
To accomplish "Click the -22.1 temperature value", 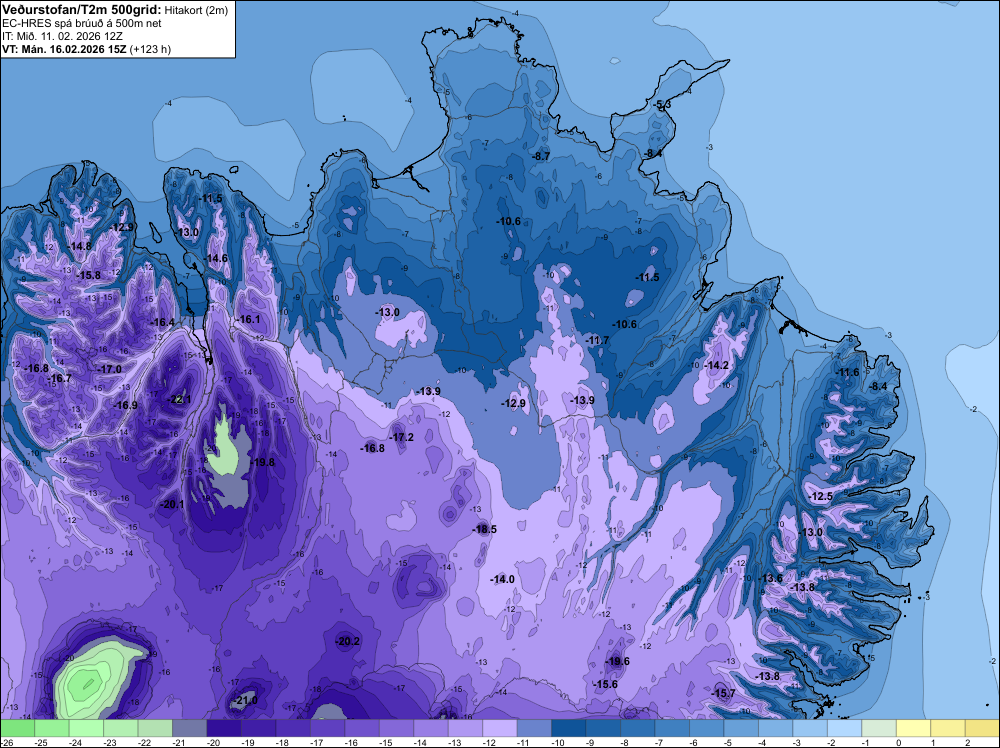I will 179,399.
